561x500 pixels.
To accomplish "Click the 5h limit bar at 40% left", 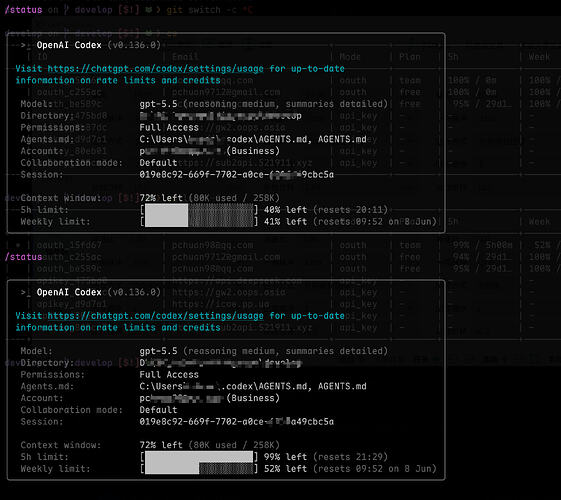I will coord(199,210).
